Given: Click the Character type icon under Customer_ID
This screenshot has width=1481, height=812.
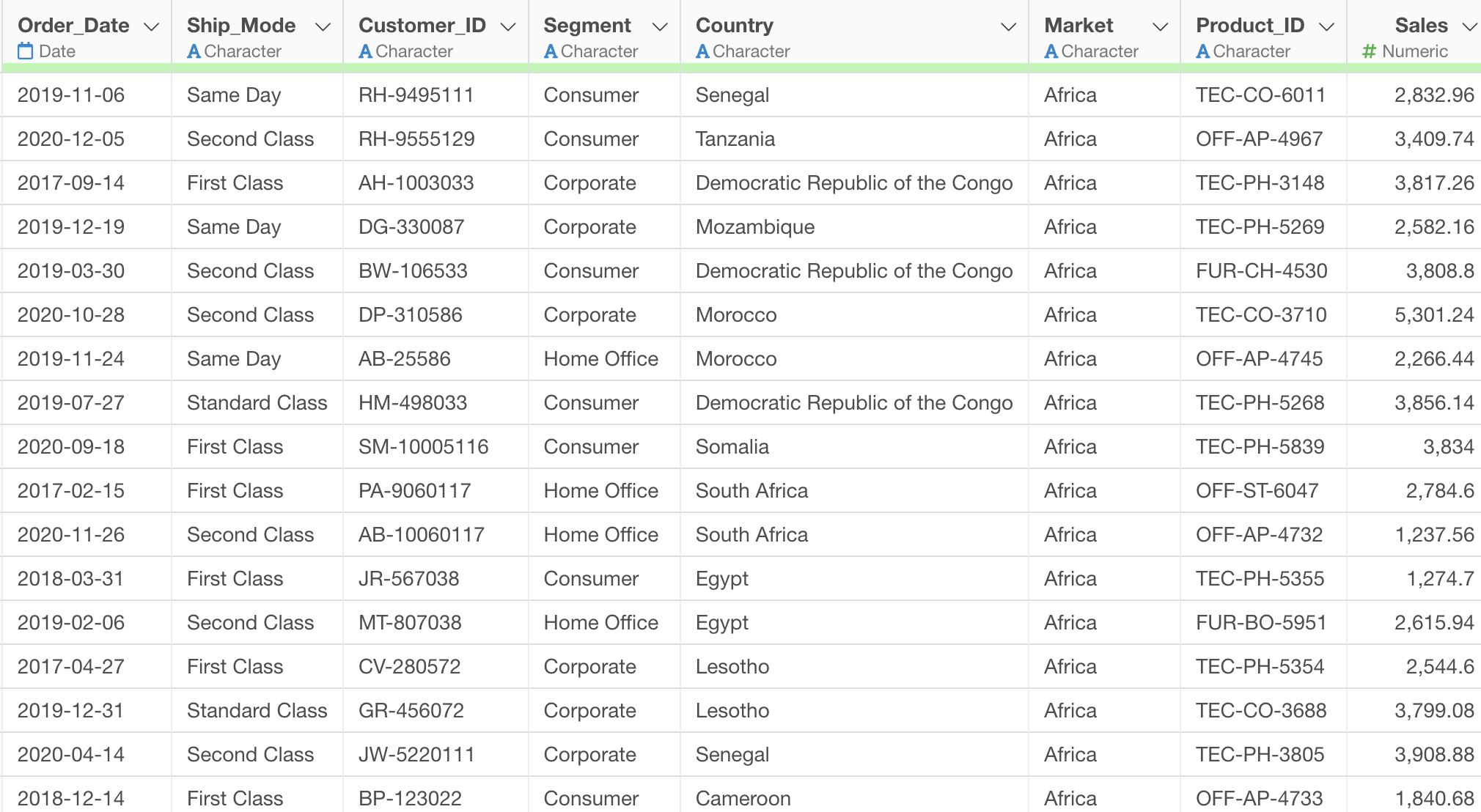Looking at the screenshot, I should [x=365, y=51].
